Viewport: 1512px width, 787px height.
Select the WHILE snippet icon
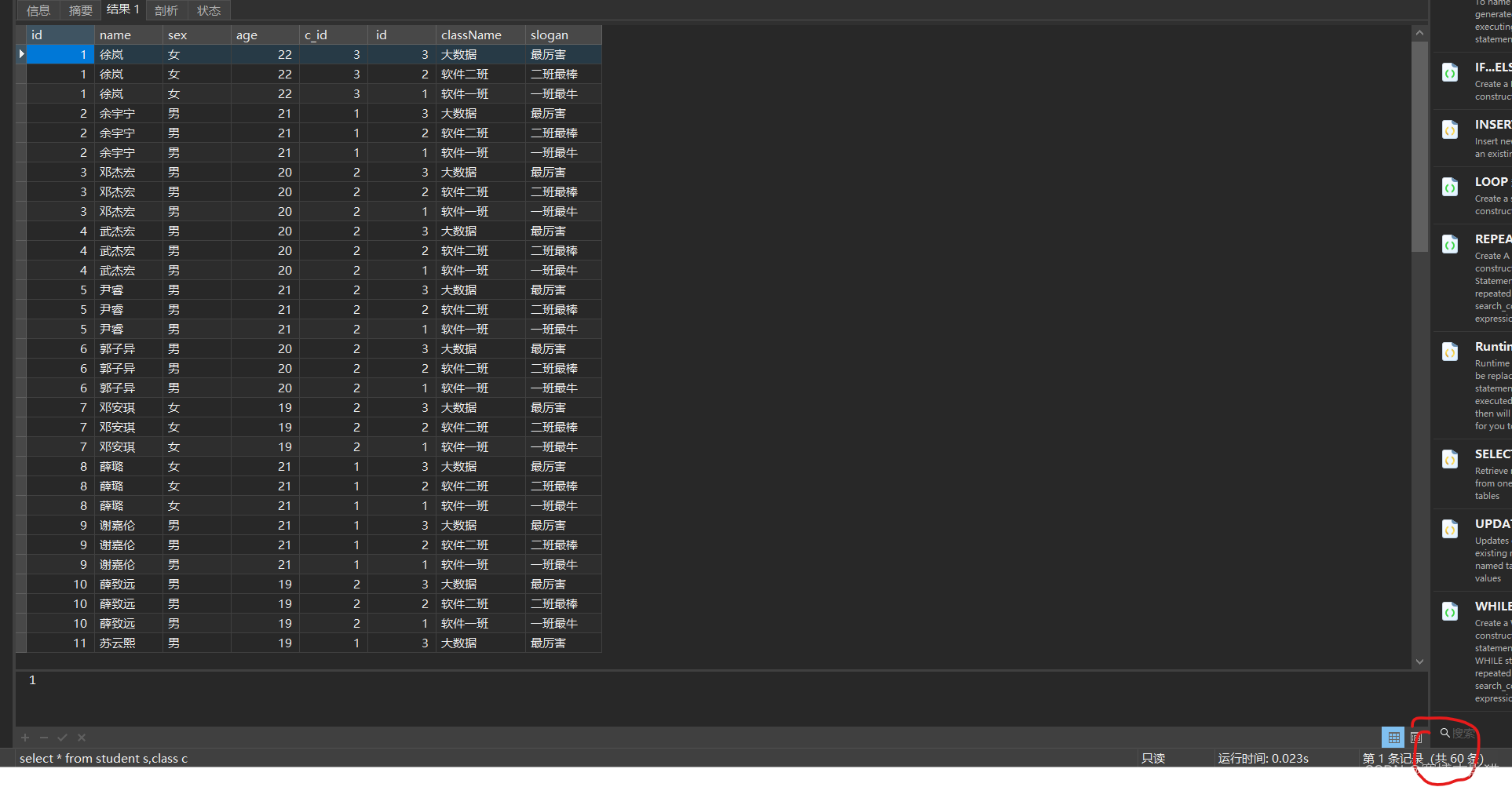tap(1450, 611)
